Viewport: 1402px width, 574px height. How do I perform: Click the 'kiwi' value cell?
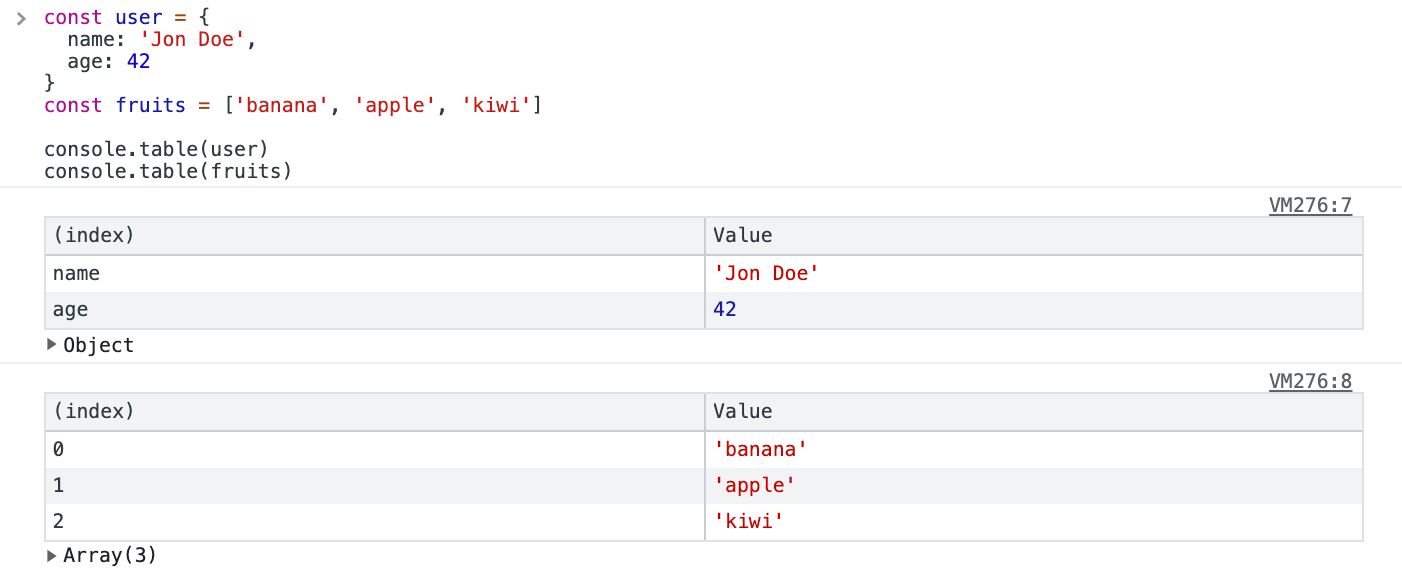pyautogui.click(x=1033, y=522)
